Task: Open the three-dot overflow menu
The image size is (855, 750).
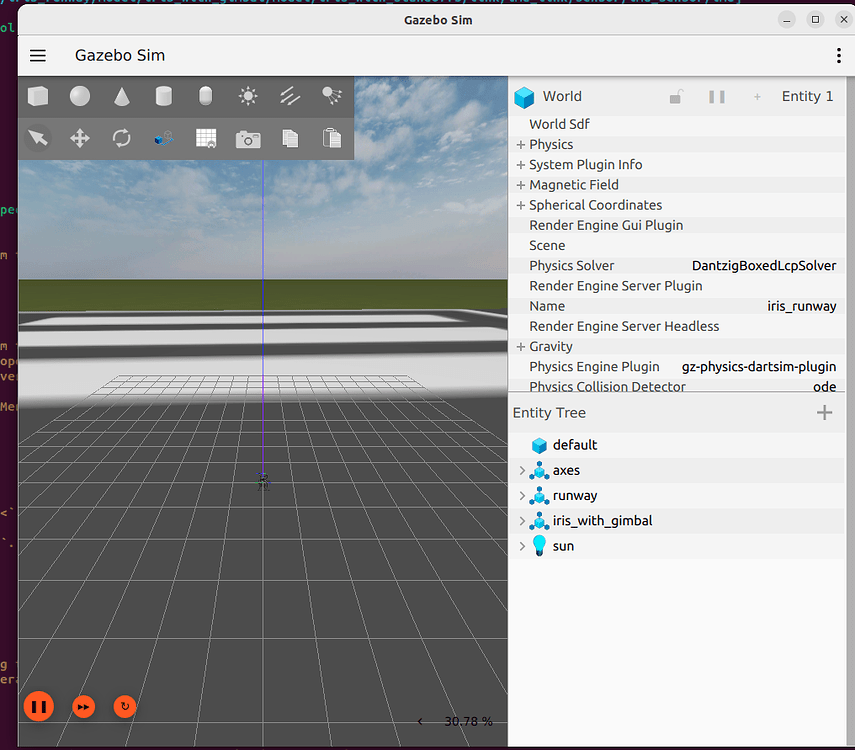Action: tap(839, 55)
